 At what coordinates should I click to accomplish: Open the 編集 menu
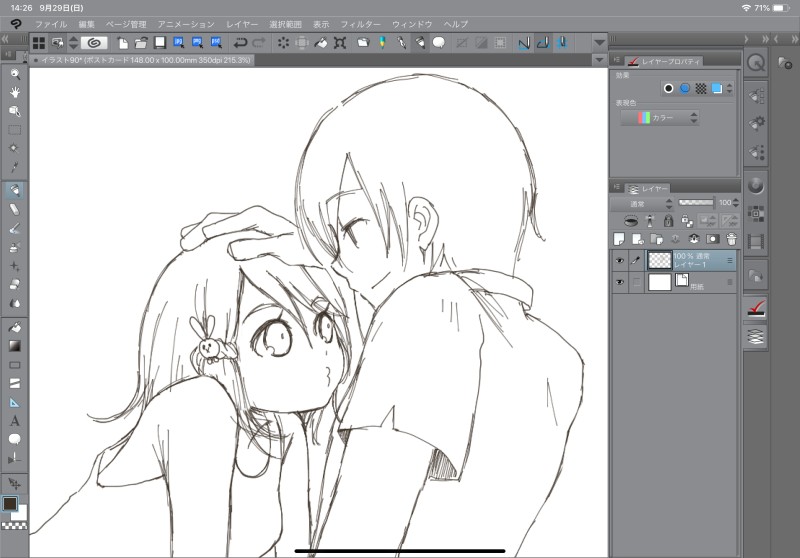(86, 24)
